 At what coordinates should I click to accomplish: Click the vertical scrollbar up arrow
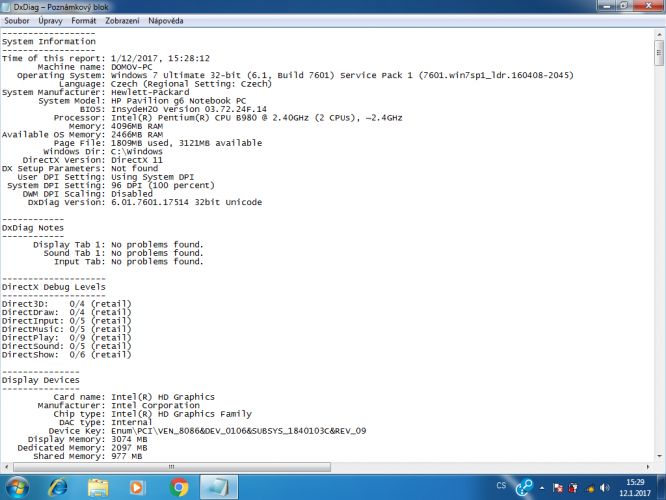pos(659,34)
